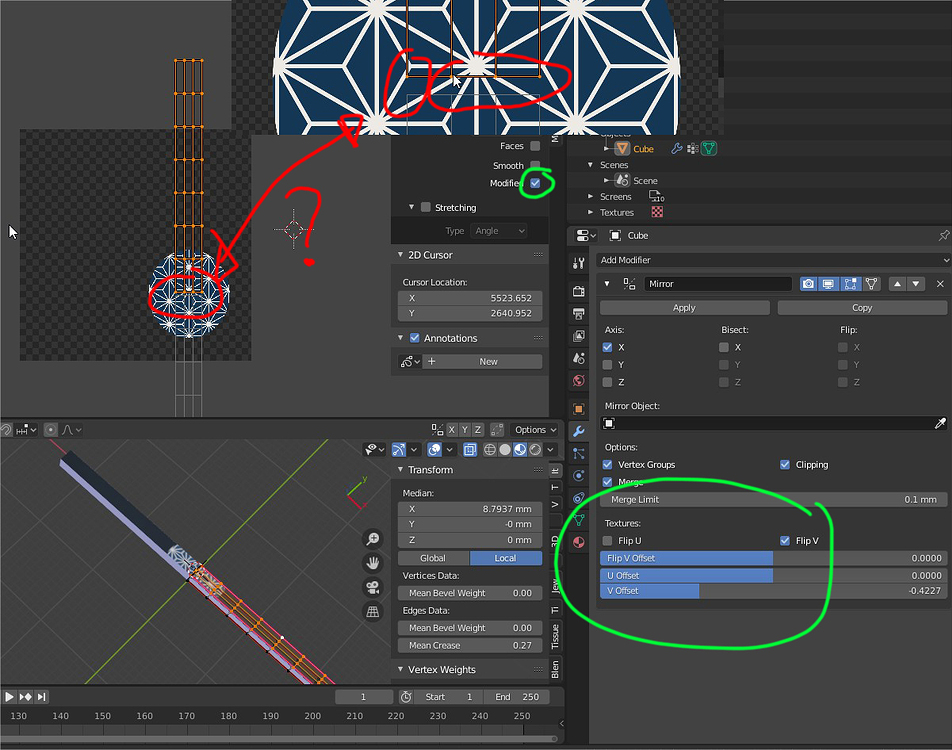Open the Modifiers wrench tab
Screen dimensions: 952x750
pos(579,431)
